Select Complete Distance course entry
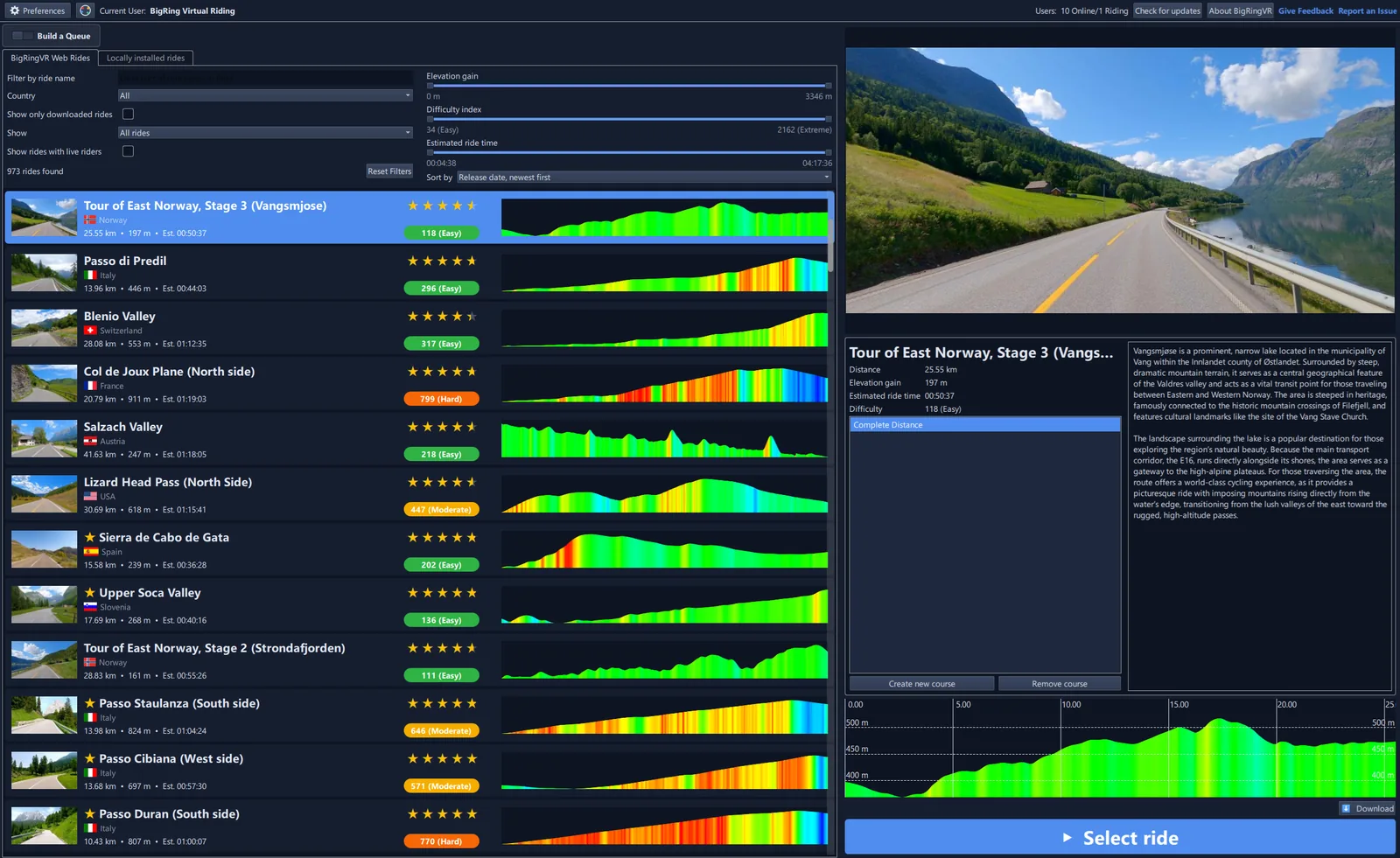1400x858 pixels. point(985,425)
